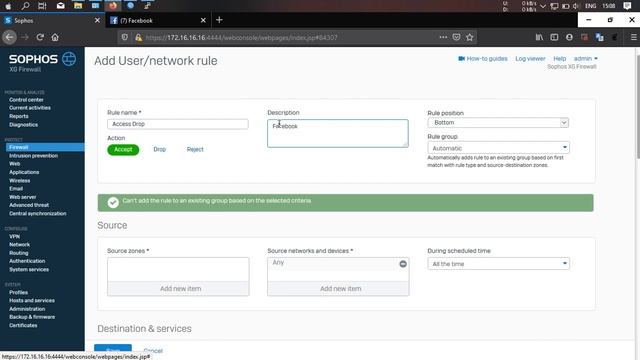Open Firewall section in sidebar

coord(45,147)
